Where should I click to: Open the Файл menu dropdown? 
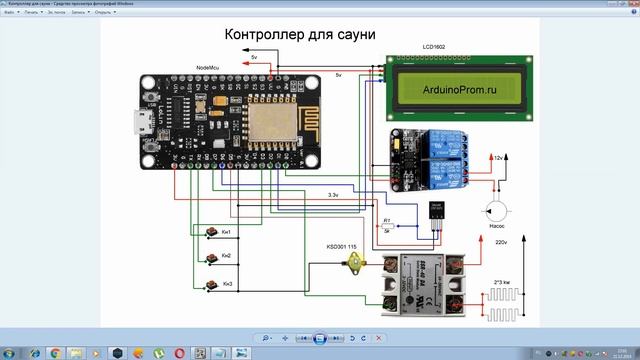11,12
